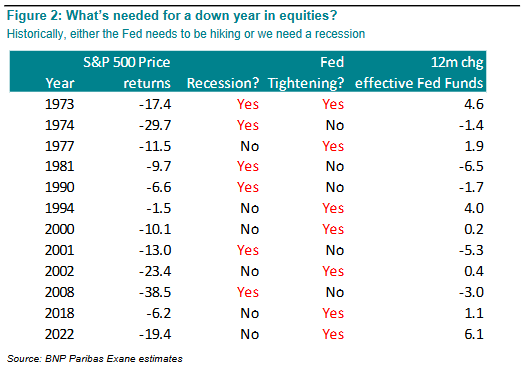Screen dimensions: 522x368
Task: Click the Recession? column header
Action: click(223, 83)
